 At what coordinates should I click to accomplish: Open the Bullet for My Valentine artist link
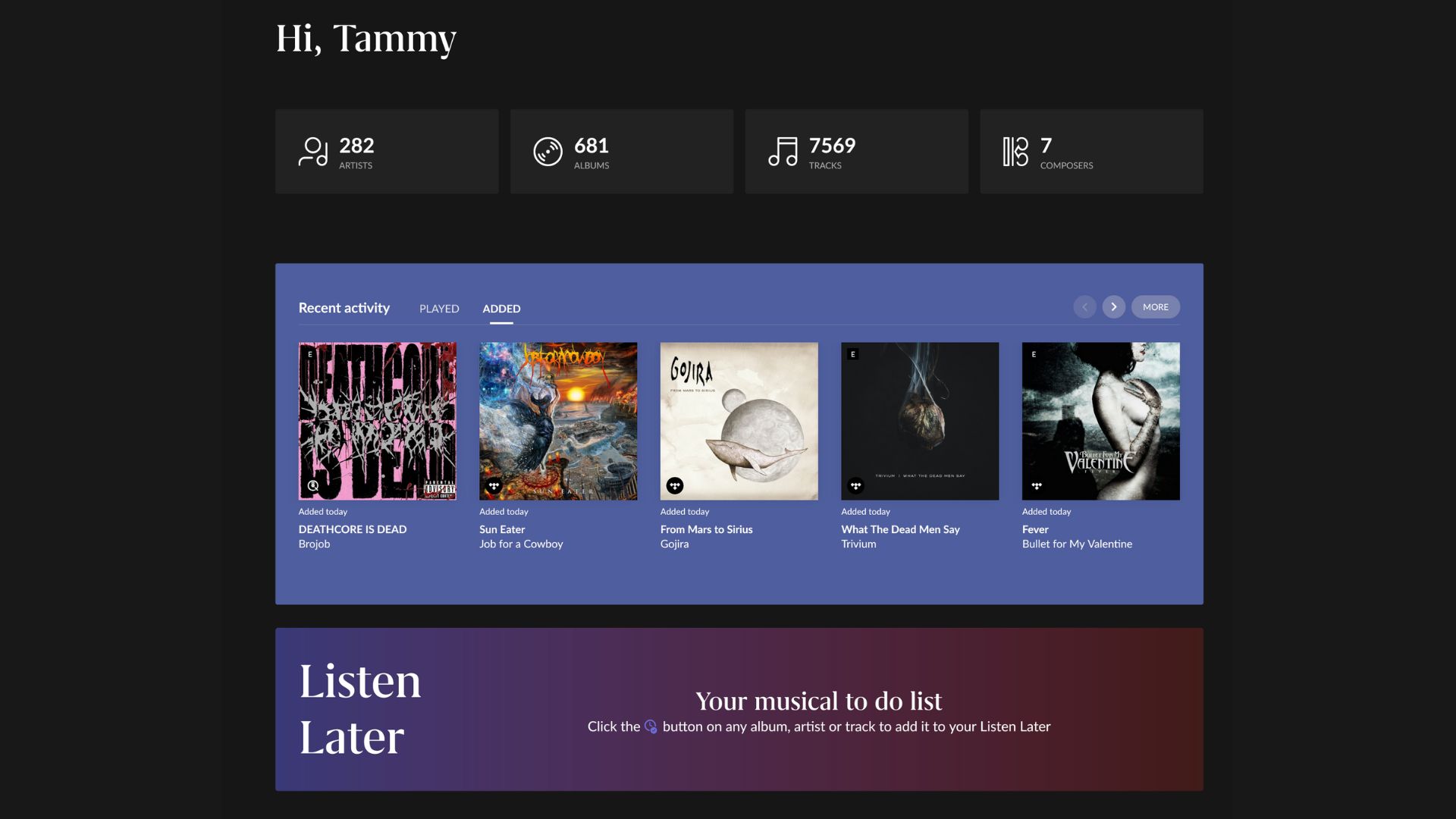click(x=1077, y=544)
